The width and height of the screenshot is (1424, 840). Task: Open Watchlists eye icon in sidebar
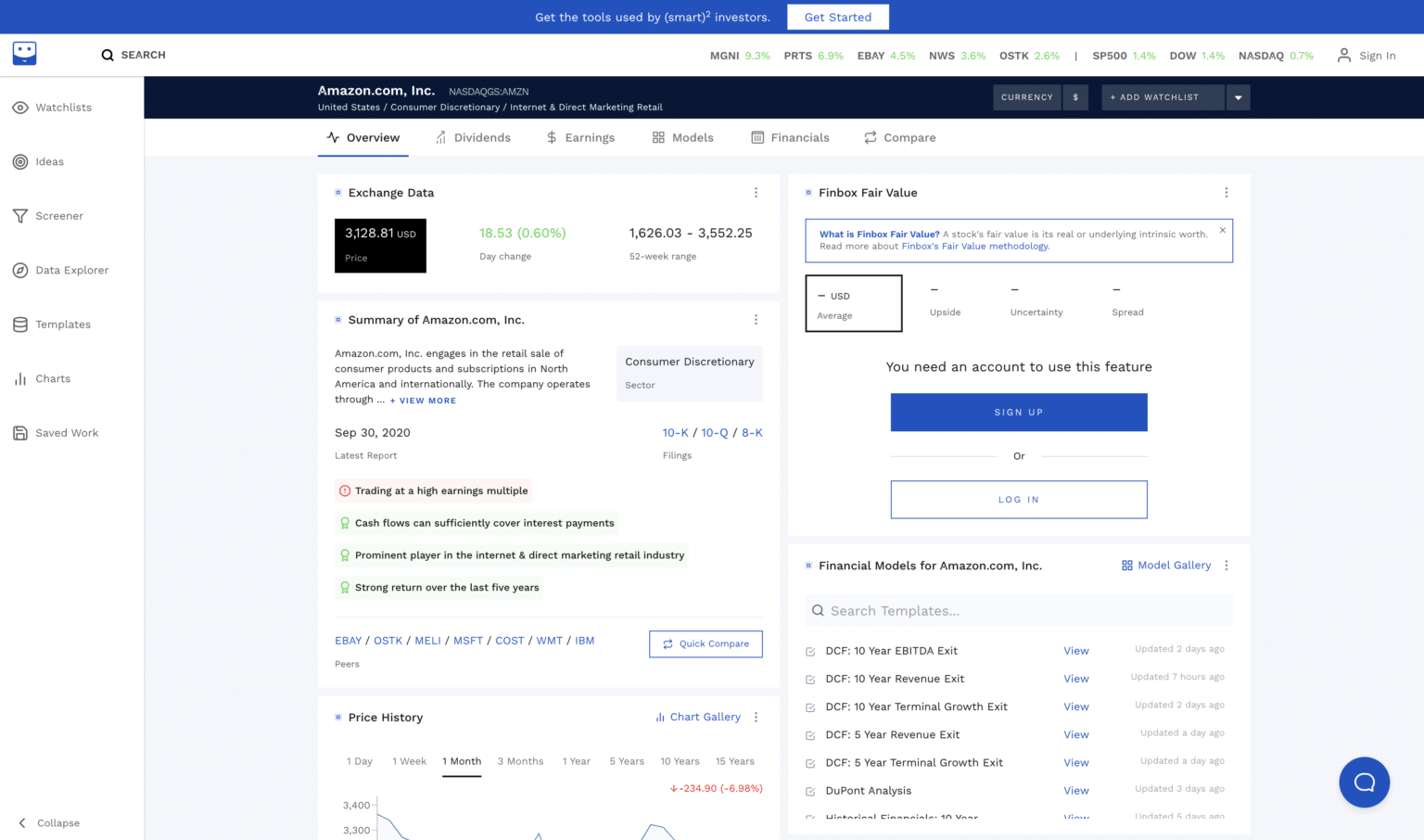(x=20, y=108)
